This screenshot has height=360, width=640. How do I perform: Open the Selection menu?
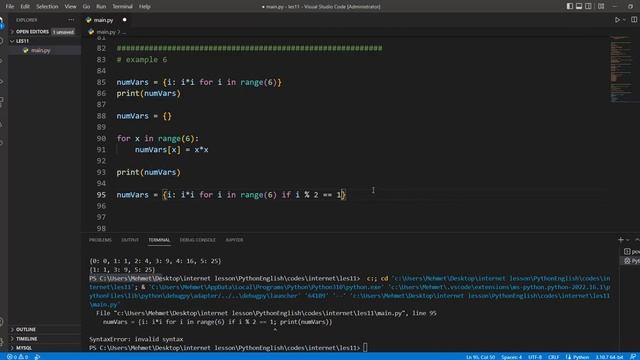point(47,7)
